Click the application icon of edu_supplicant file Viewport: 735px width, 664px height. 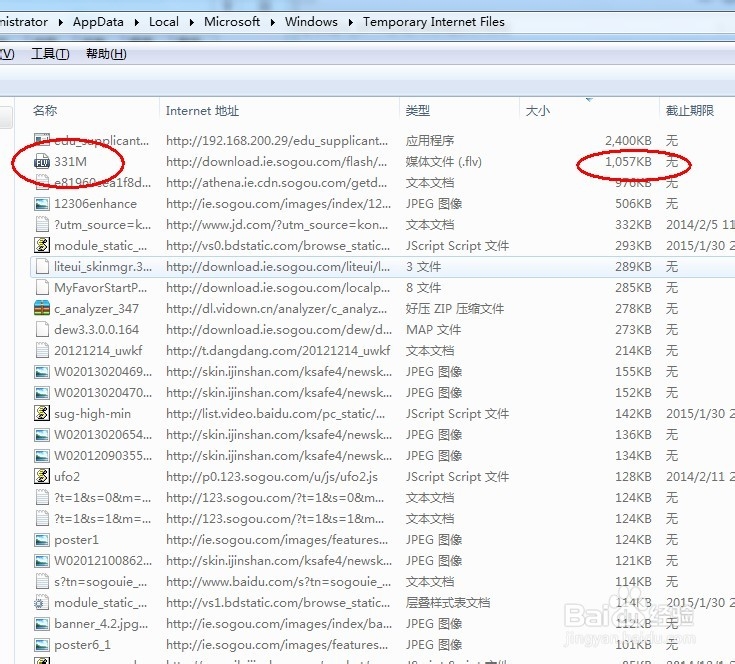point(42,141)
